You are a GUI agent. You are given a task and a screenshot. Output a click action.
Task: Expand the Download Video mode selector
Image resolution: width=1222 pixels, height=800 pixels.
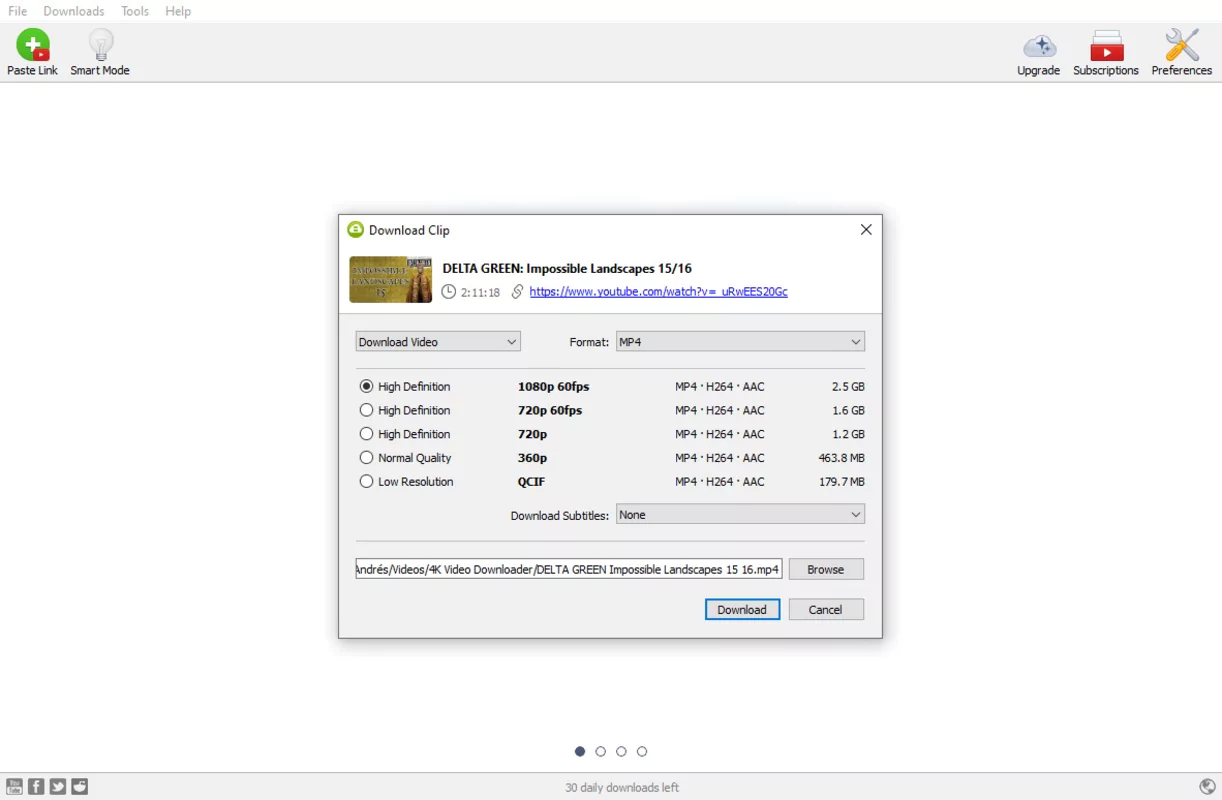[x=437, y=341]
